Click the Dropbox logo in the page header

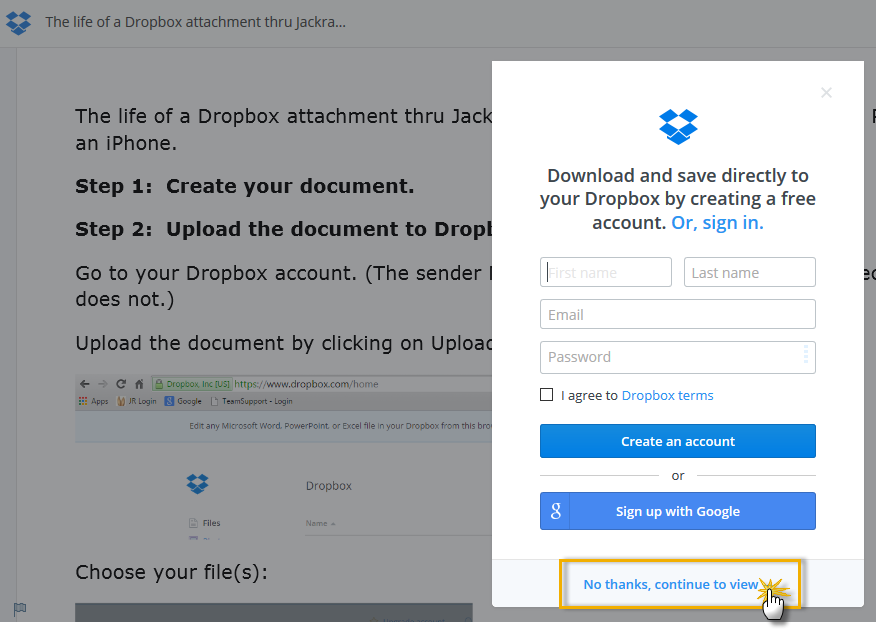18,22
